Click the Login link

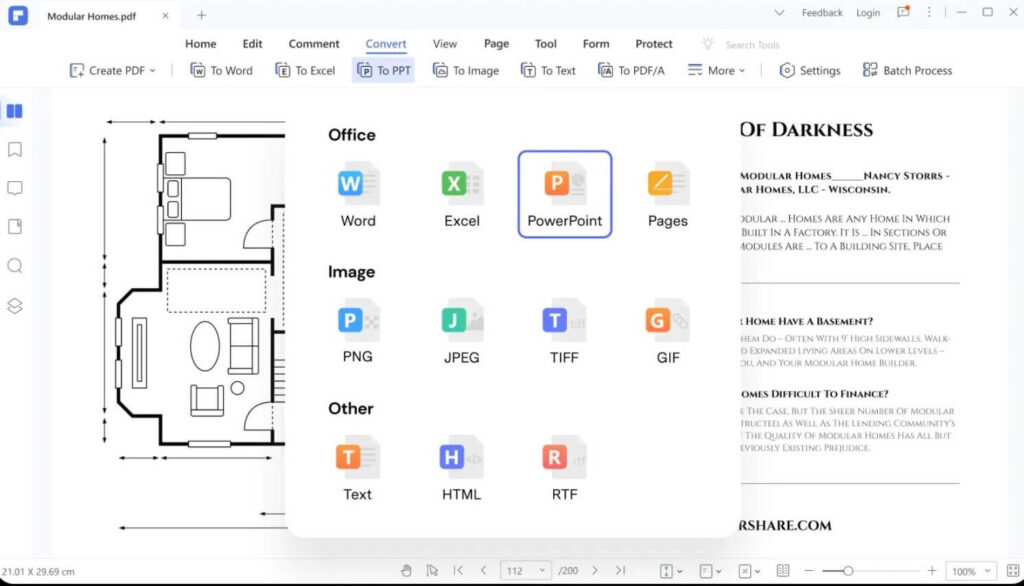coord(868,12)
